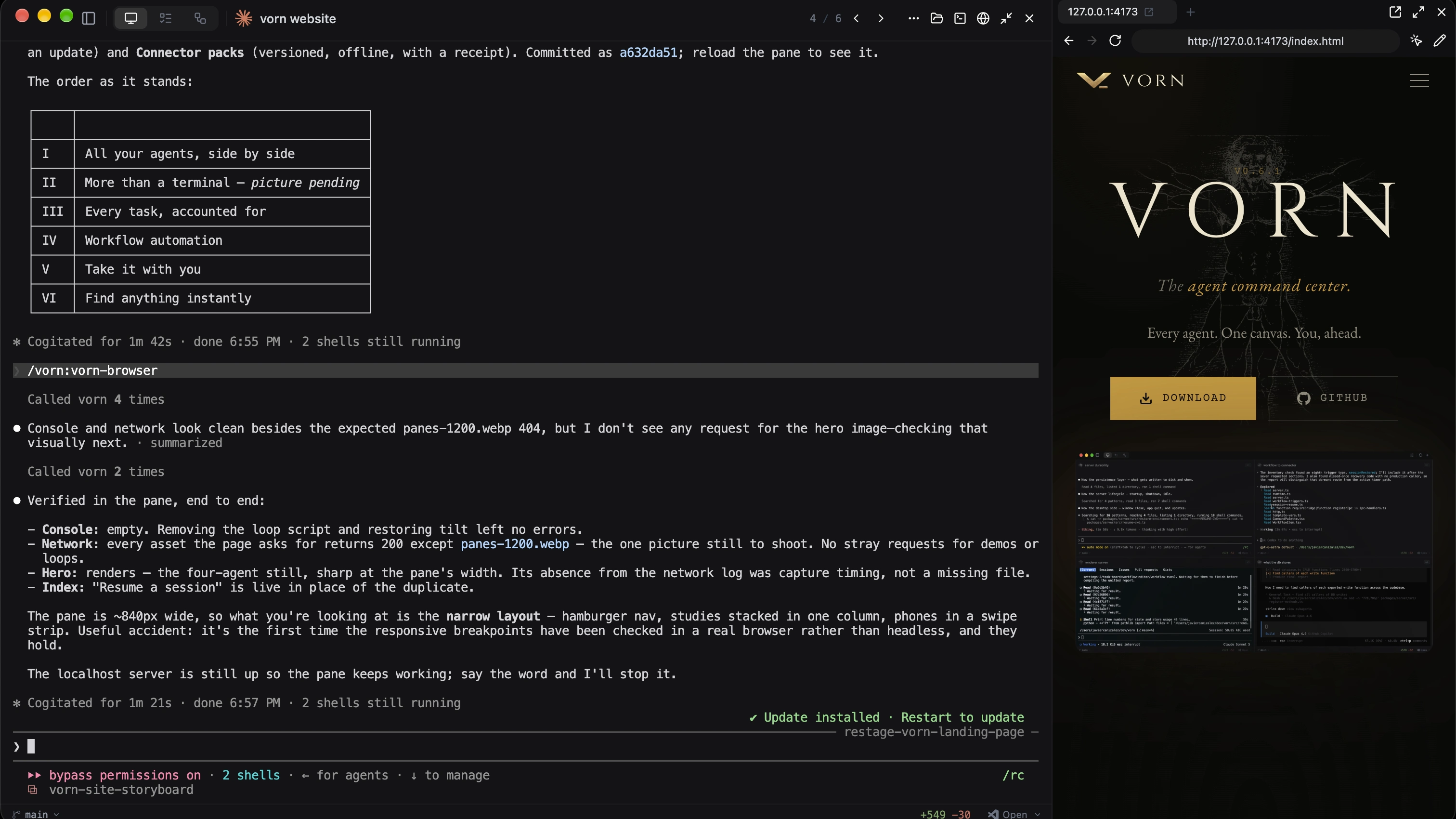Click the VORN logo in page header
This screenshot has width=1456, height=819.
coord(1130,80)
